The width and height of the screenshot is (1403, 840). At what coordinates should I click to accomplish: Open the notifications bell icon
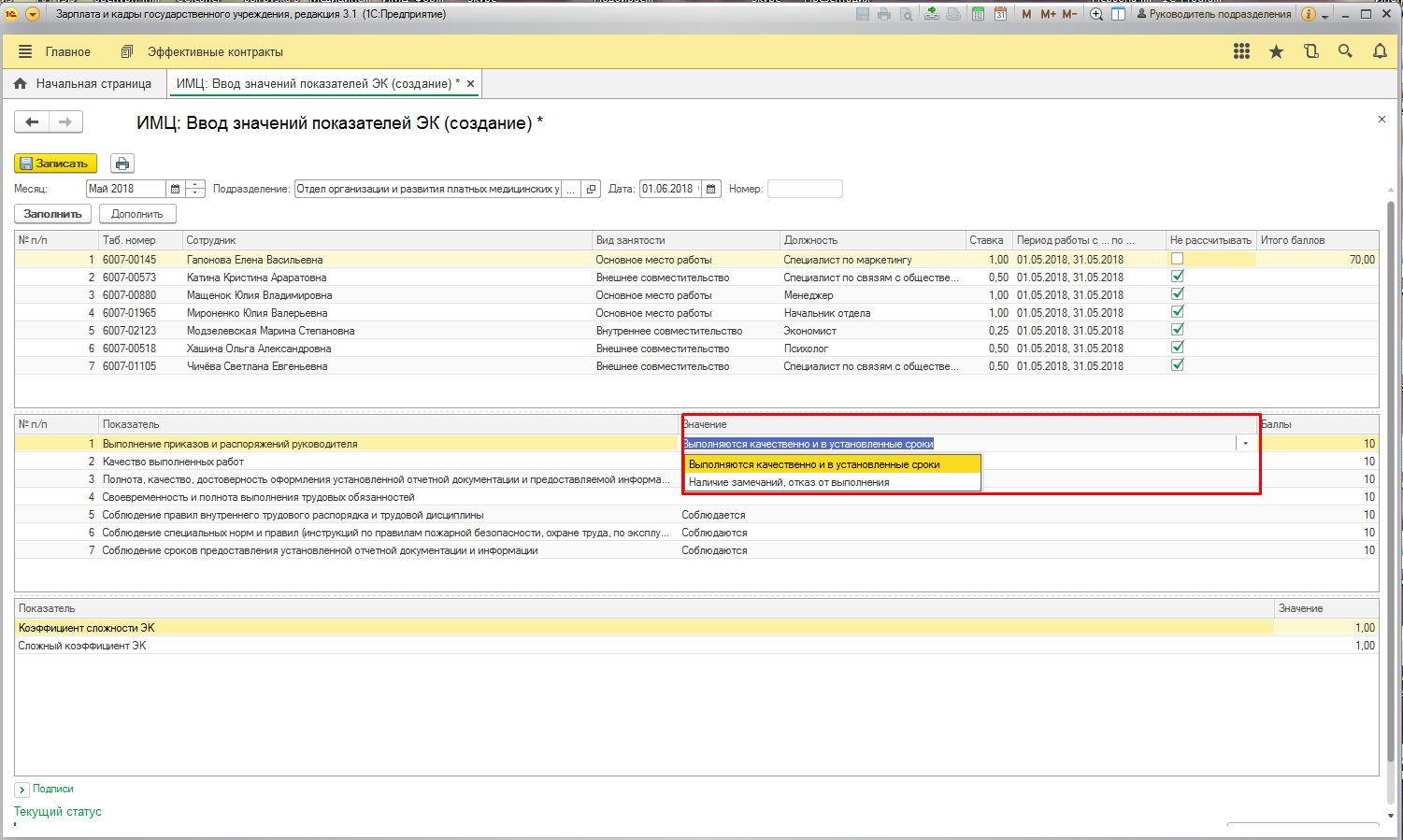point(1380,52)
